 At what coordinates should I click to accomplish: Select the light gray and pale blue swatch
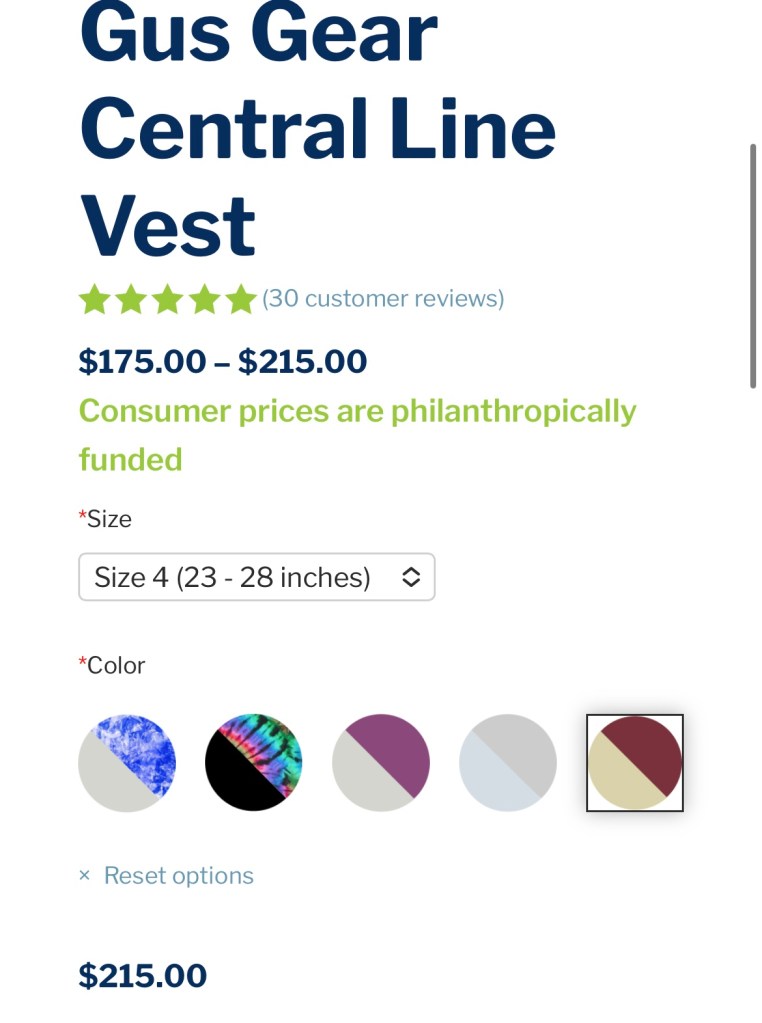click(508, 763)
